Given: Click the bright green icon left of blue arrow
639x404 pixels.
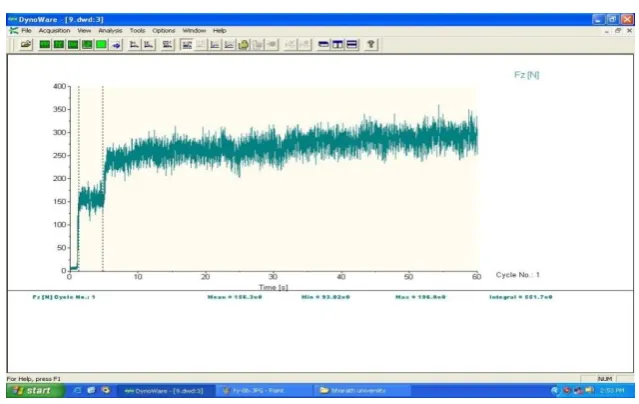Looking at the screenshot, I should point(101,44).
